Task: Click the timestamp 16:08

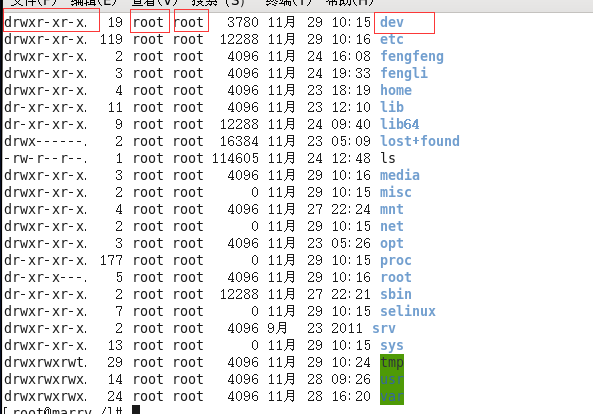Action: pyautogui.click(x=351, y=56)
